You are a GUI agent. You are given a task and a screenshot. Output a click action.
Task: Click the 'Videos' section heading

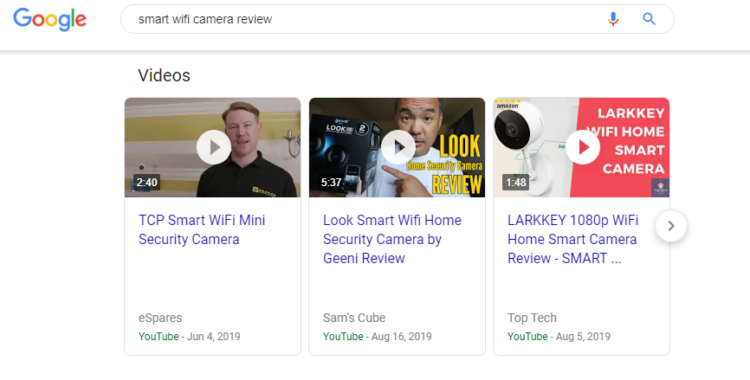point(164,76)
